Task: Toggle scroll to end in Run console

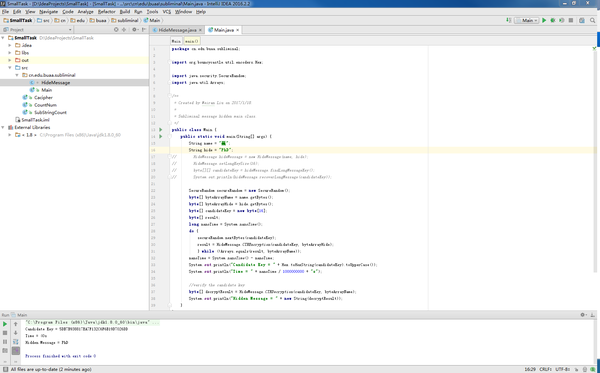Action: [x=16, y=350]
